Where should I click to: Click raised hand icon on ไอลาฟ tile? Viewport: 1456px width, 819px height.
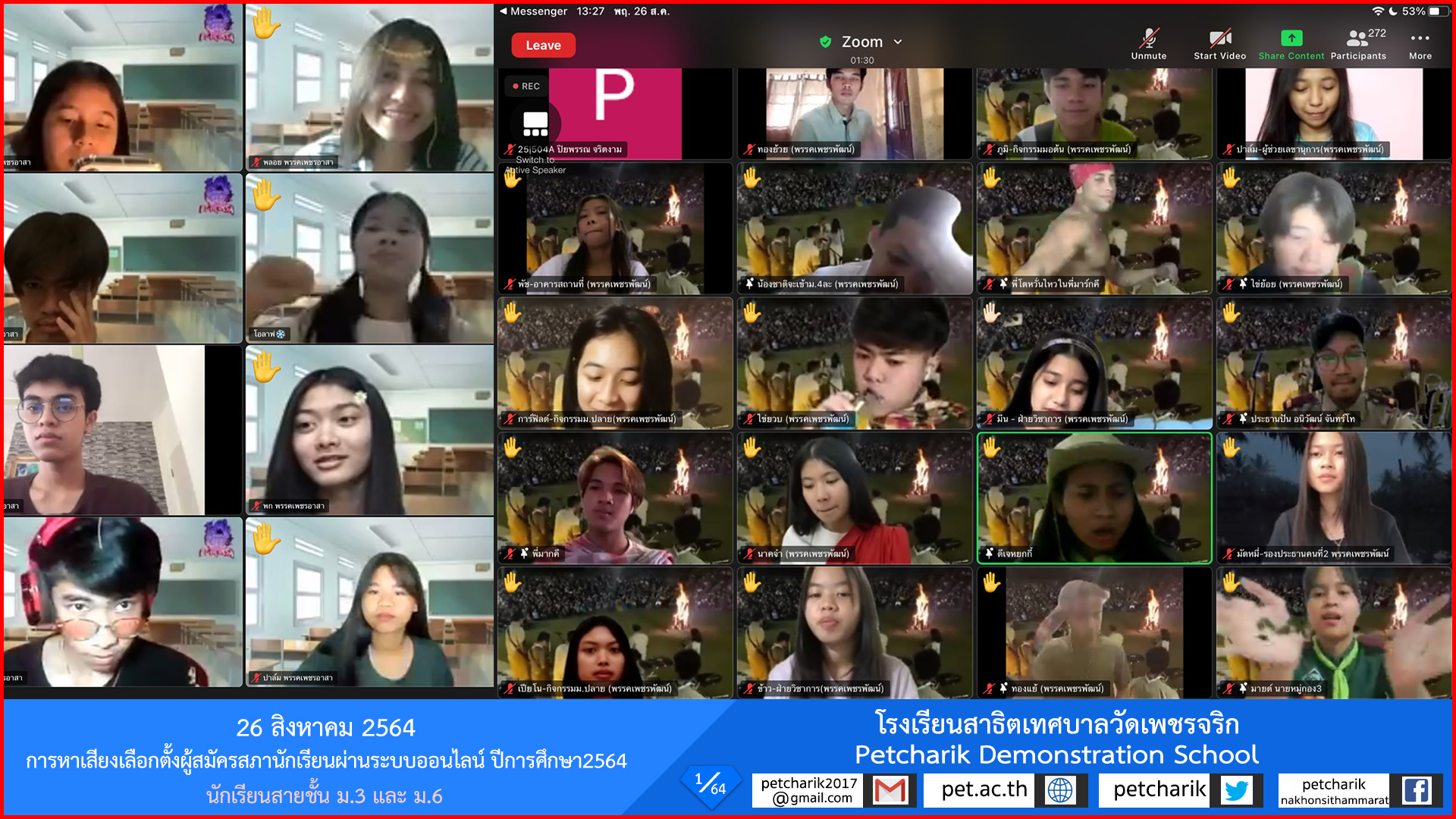265,196
